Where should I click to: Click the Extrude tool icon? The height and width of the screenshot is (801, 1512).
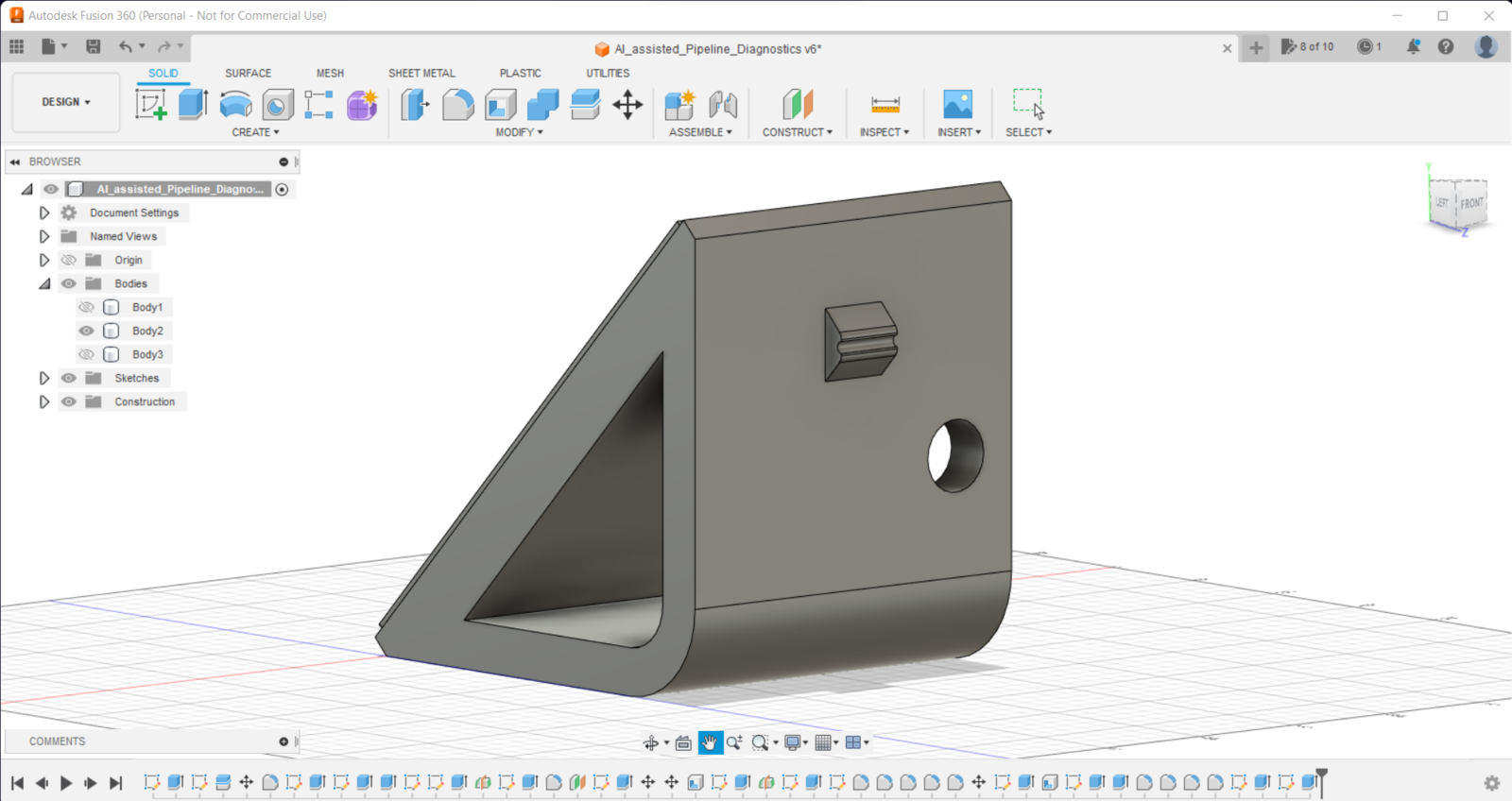click(x=193, y=104)
